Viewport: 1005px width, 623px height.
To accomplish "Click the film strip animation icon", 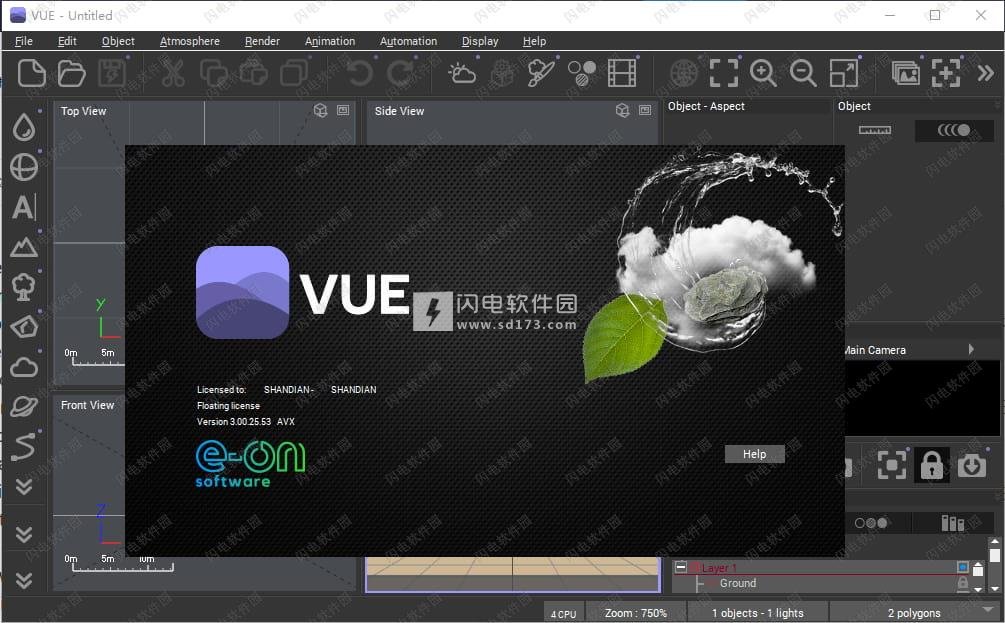I will tap(622, 73).
